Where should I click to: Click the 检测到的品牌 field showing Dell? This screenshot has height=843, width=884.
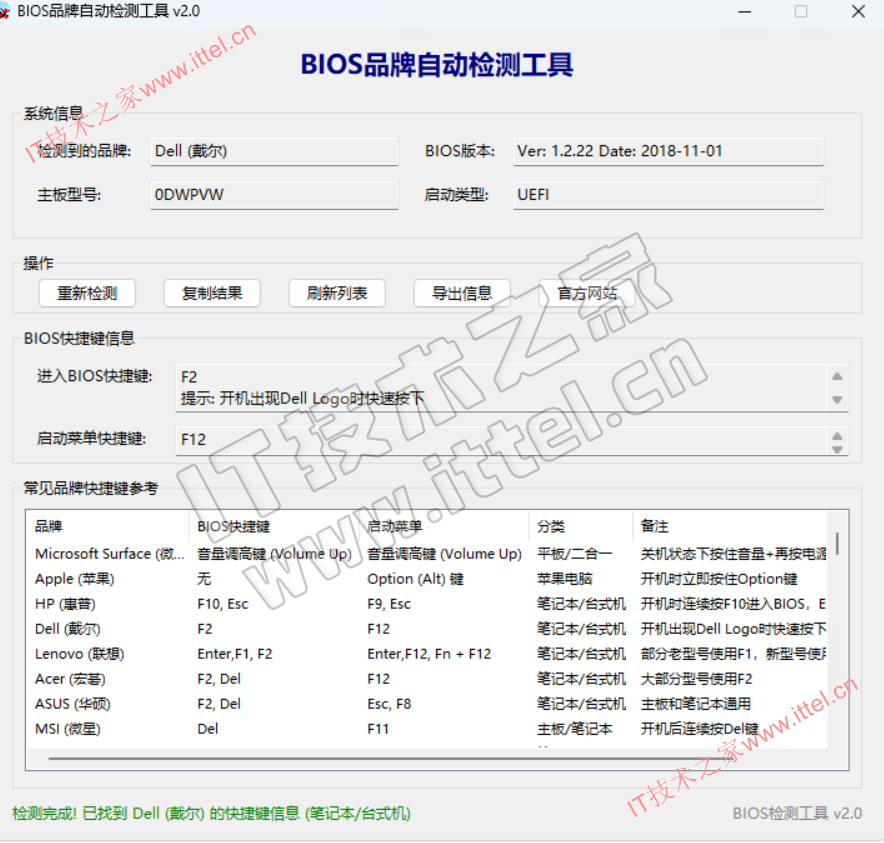click(x=273, y=151)
